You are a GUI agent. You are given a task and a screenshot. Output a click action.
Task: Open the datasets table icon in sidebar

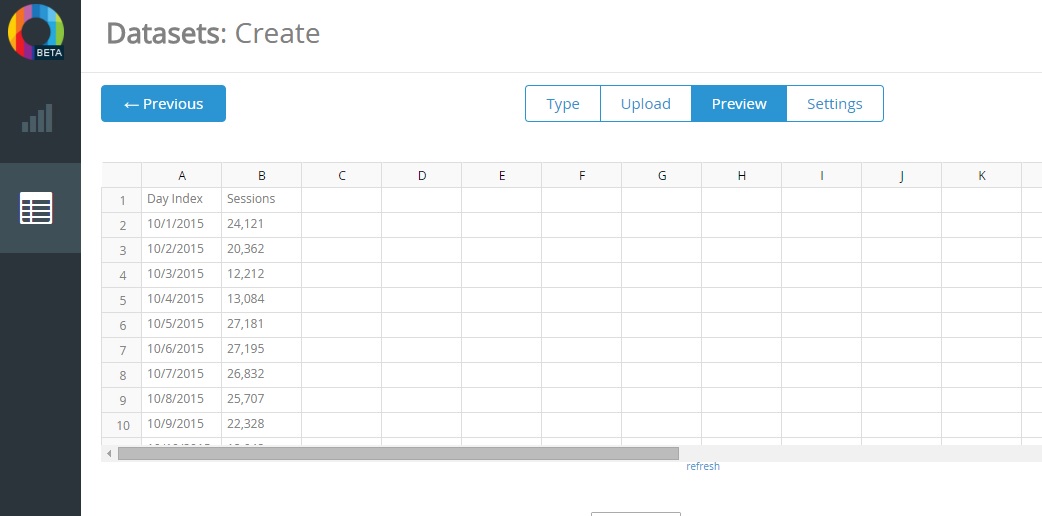(37, 209)
